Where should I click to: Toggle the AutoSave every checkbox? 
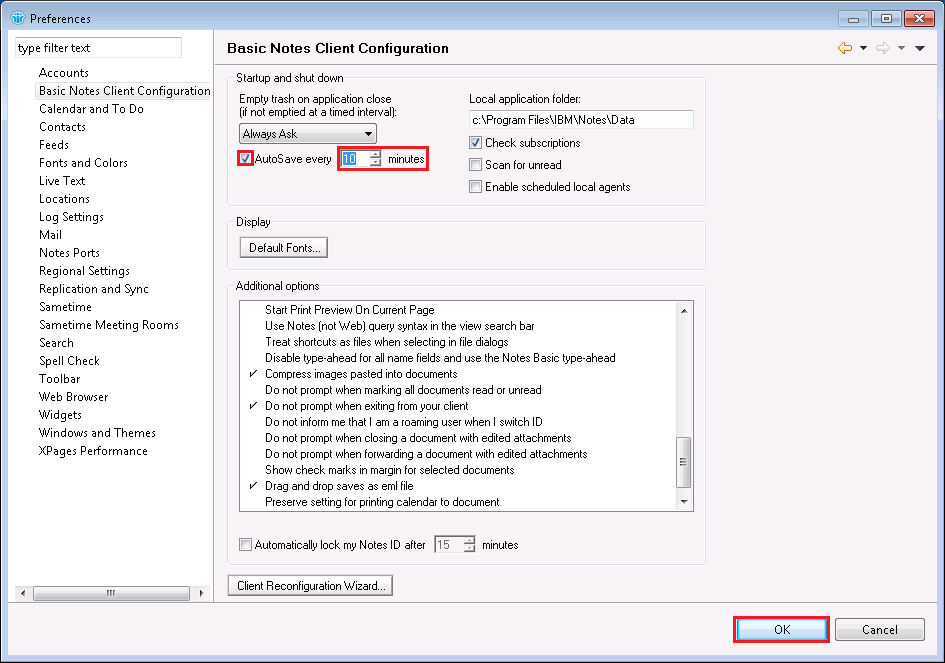pyautogui.click(x=246, y=159)
